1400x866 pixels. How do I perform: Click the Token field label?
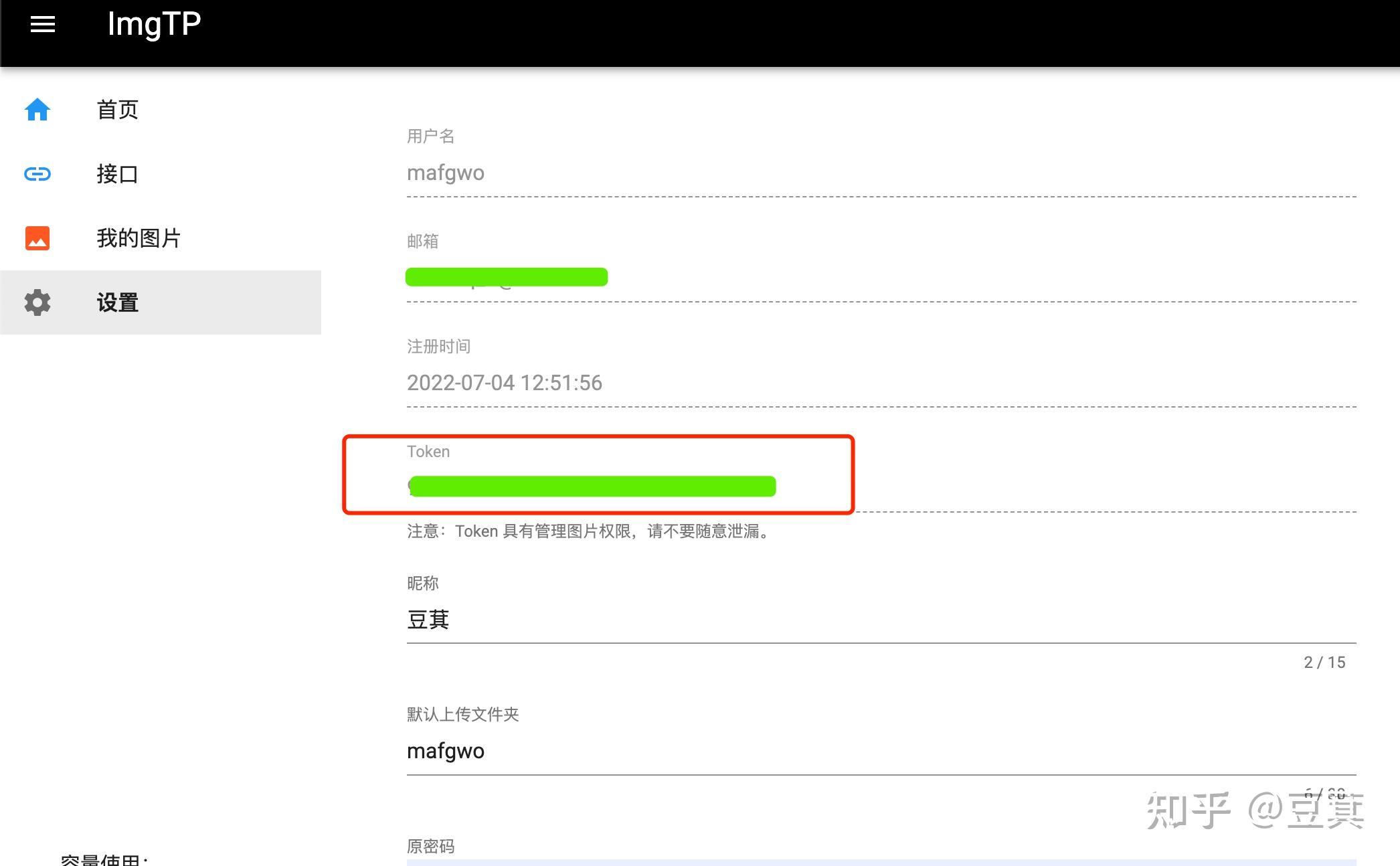[428, 452]
